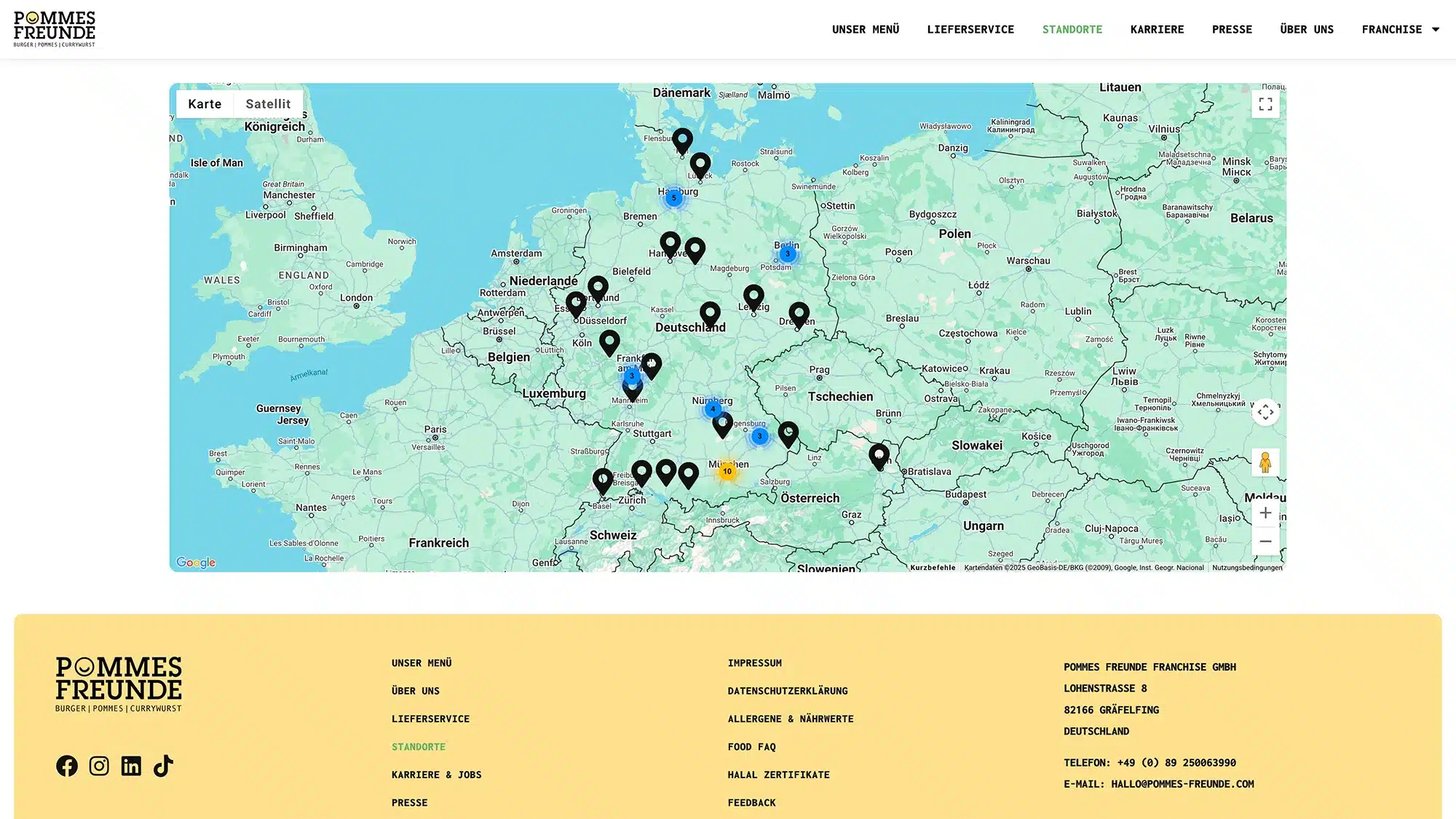Click the 82166 Gräfelfing address line
The image size is (1456, 819).
coord(1111,710)
